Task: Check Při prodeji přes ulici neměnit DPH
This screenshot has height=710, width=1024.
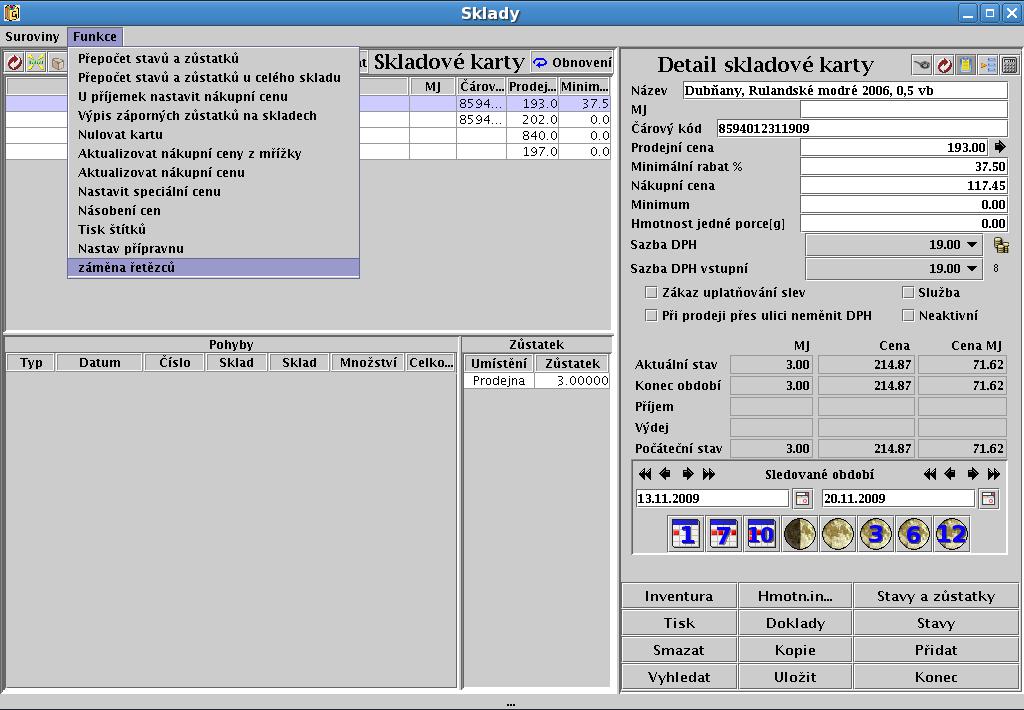Action: pyautogui.click(x=650, y=315)
